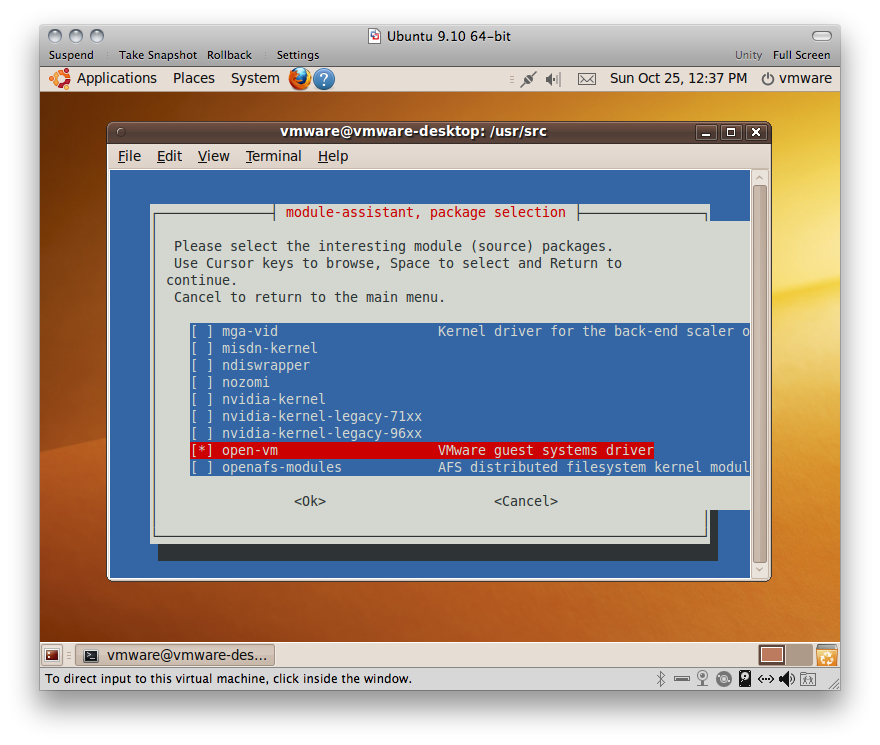The image size is (880, 745).
Task: Click the Show Desktop icon in the bottom panel
Action: (52, 655)
